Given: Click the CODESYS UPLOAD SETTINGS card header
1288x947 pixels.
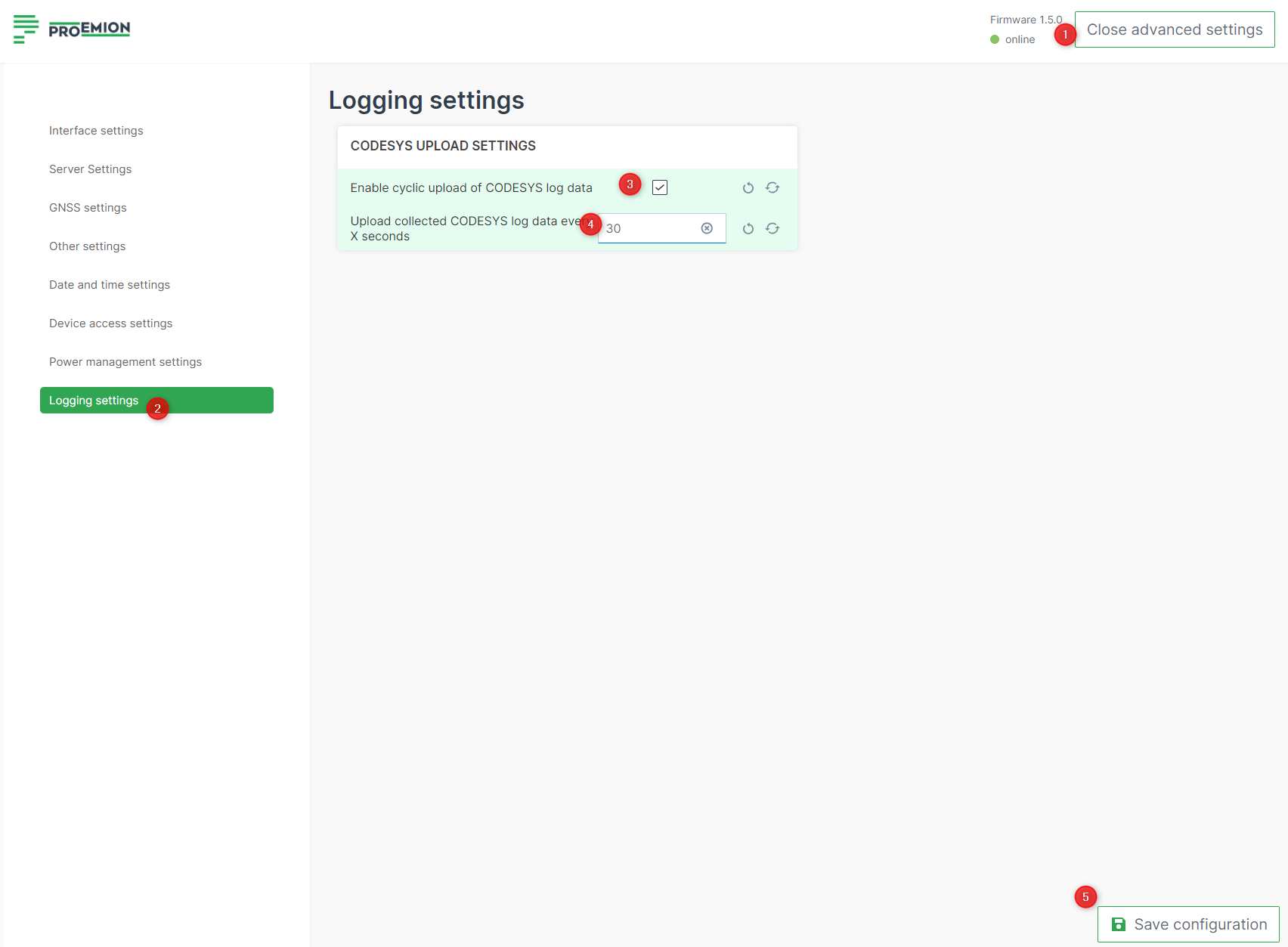Looking at the screenshot, I should click(443, 146).
